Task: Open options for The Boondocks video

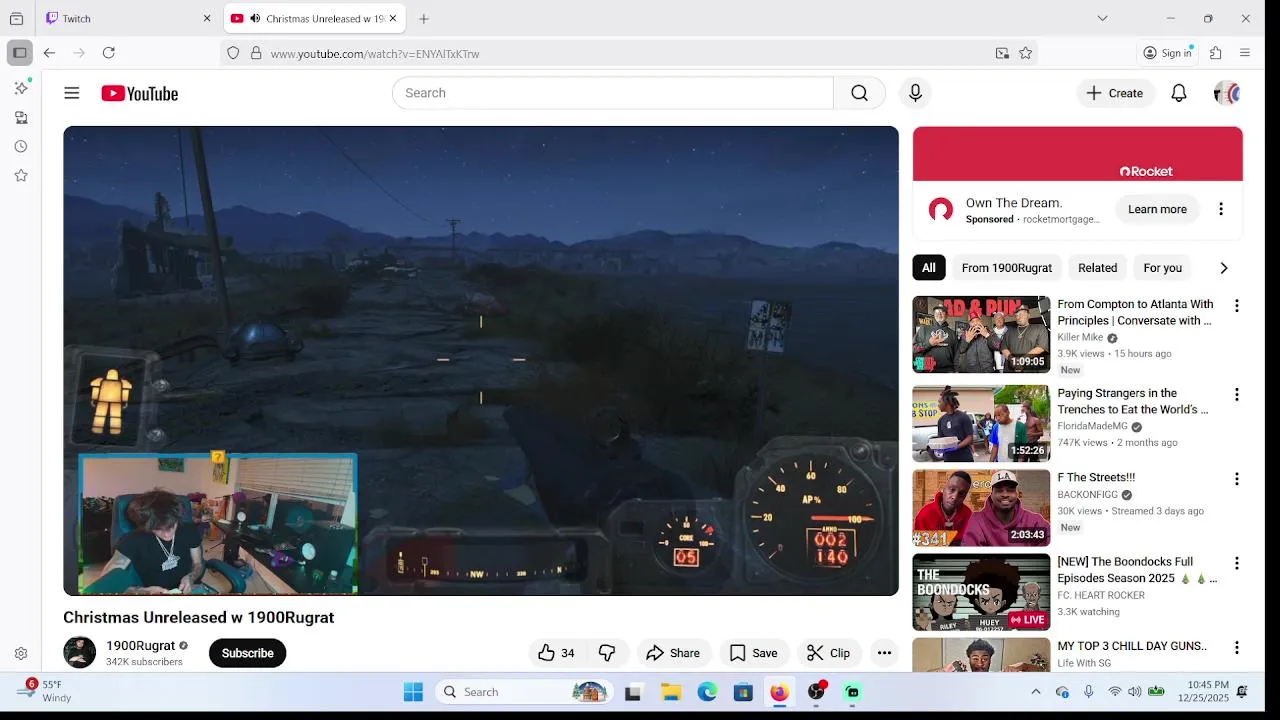Action: (1237, 563)
